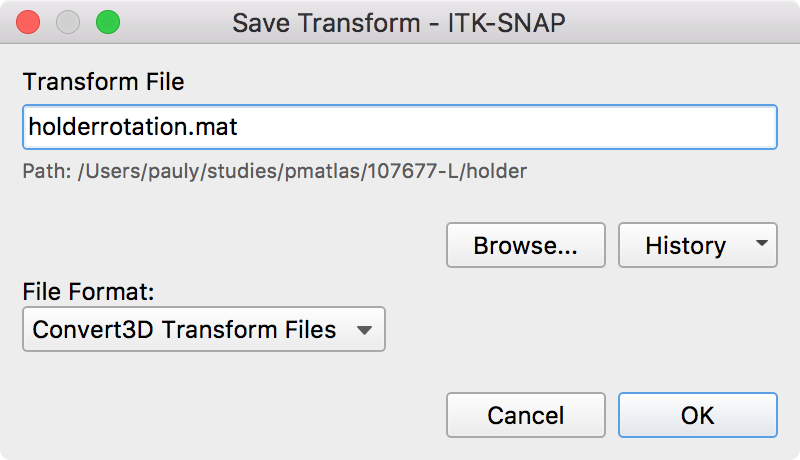
Task: Click the Transform File label
Action: coord(104,82)
